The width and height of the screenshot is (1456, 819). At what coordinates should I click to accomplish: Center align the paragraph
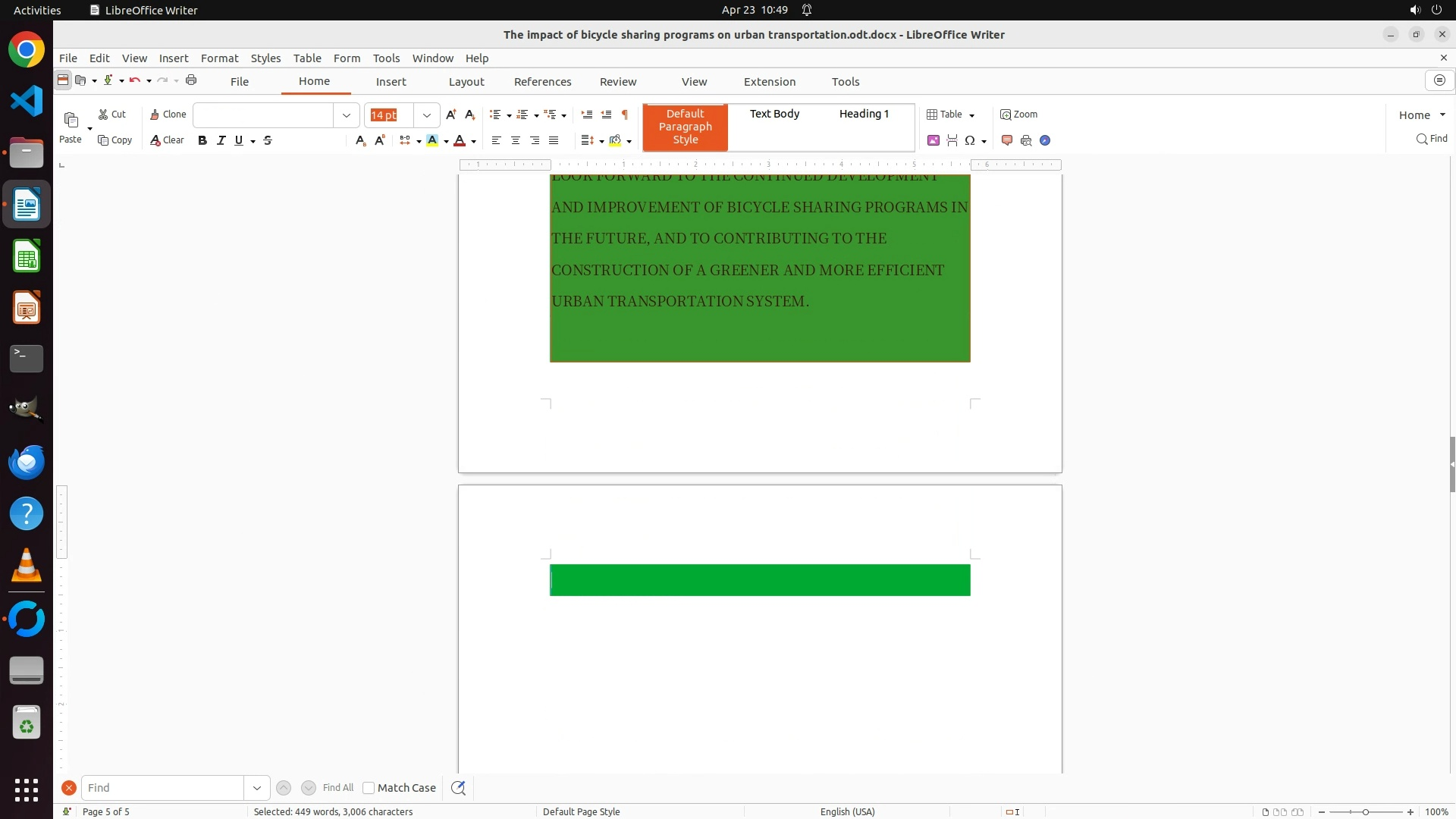tap(516, 140)
